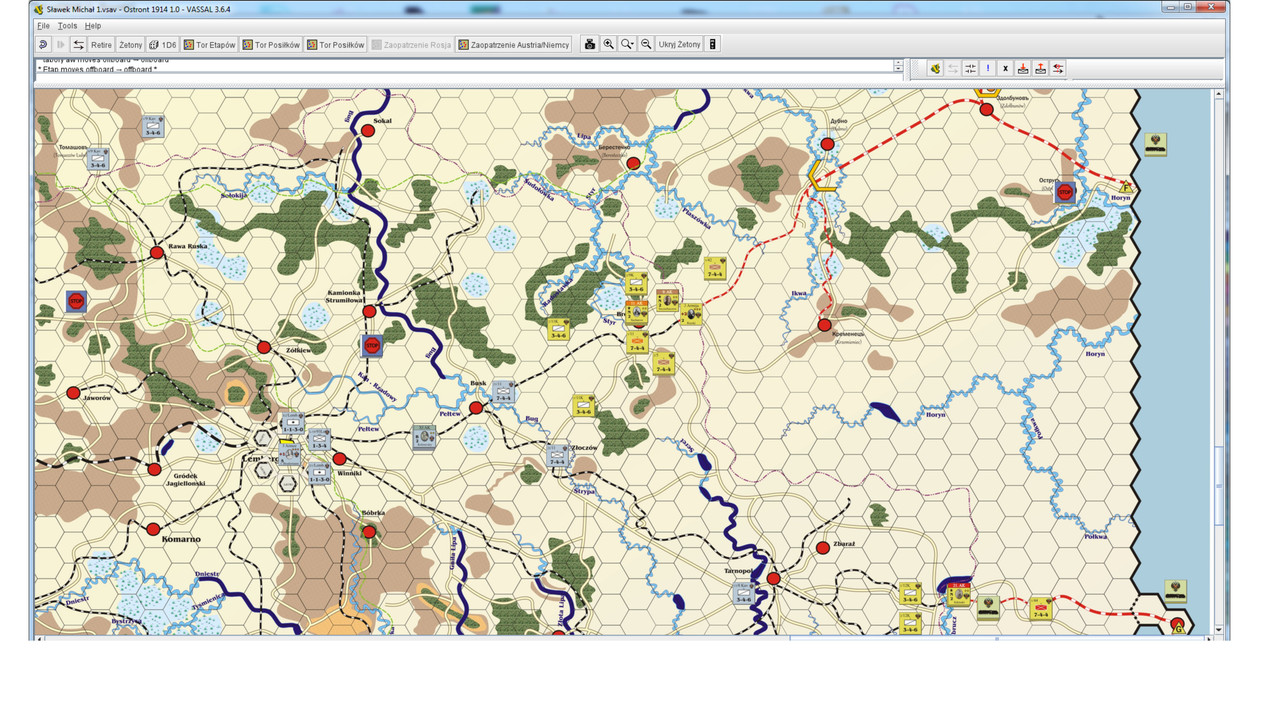Toggle Ukryj Żetony to hide counters

pyautogui.click(x=680, y=45)
